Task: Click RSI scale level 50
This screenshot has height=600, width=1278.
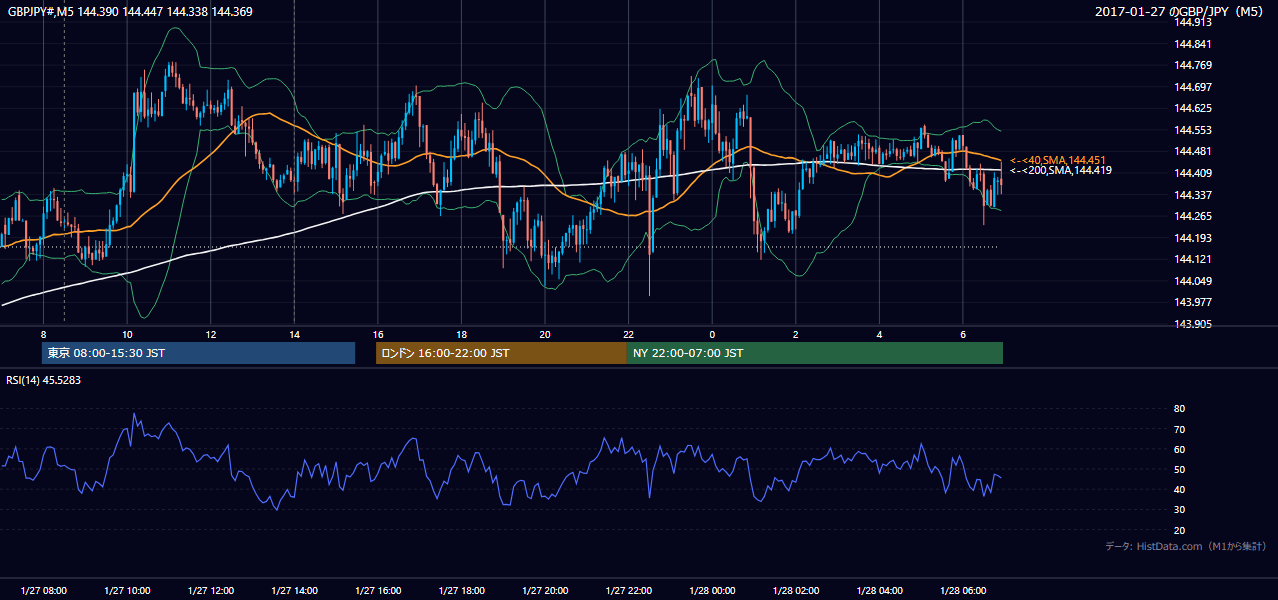Action: click(1179, 469)
